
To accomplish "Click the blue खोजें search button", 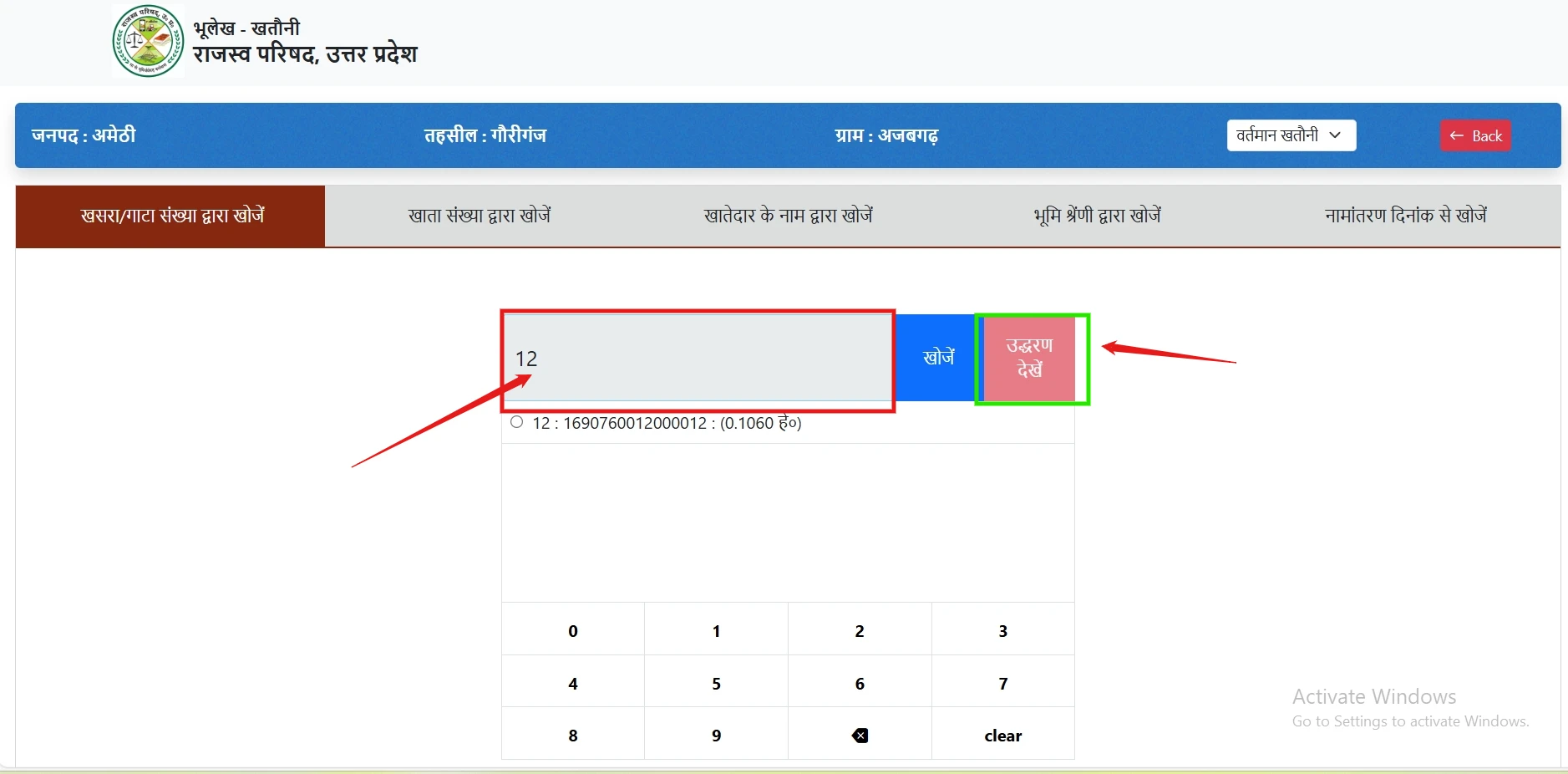I will [937, 358].
